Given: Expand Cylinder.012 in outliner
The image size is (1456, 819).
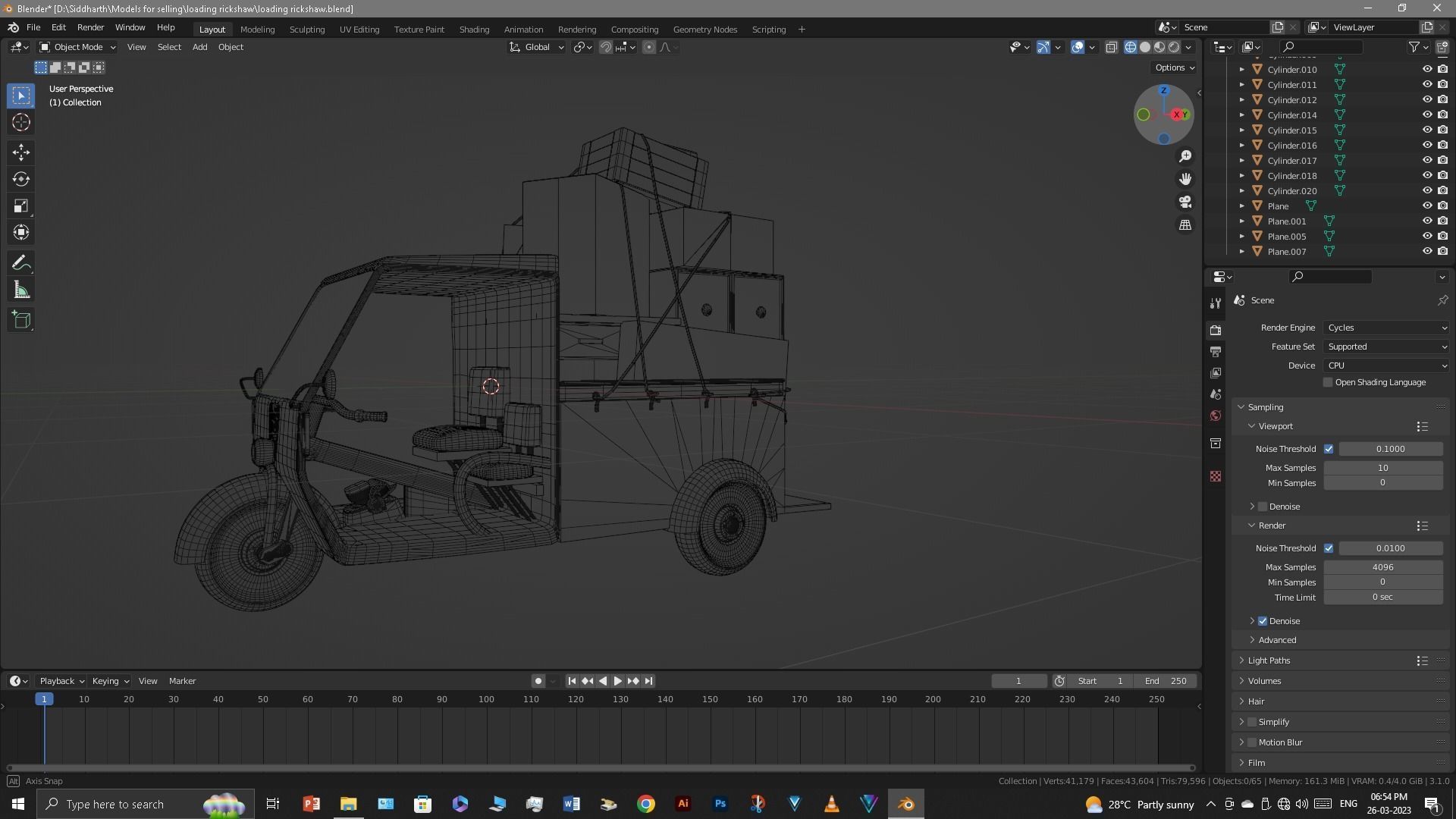Looking at the screenshot, I should (1241, 99).
